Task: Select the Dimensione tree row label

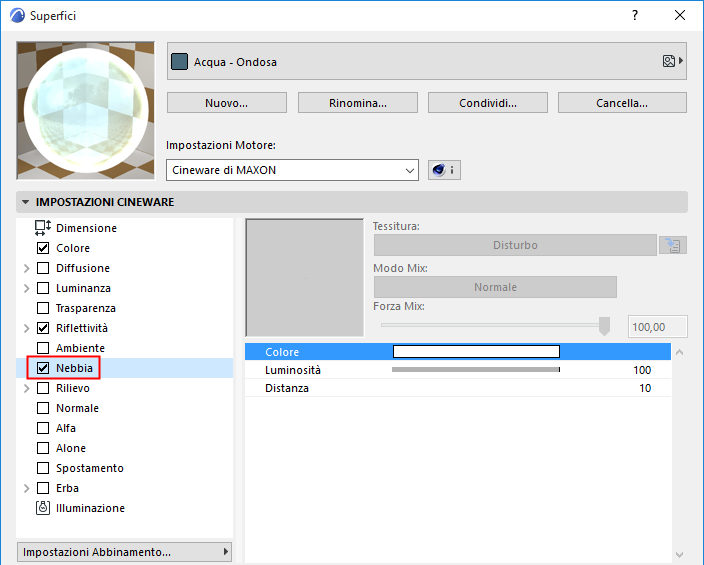Action: click(86, 228)
